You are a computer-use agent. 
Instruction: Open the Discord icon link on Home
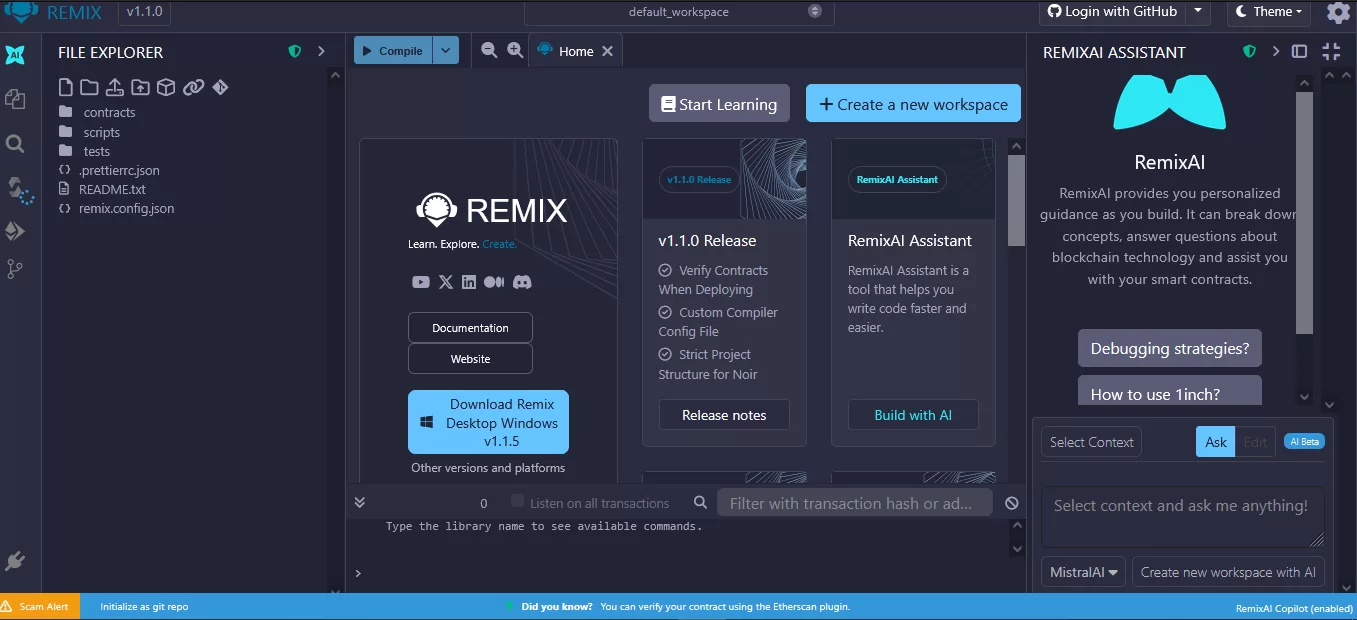pos(522,282)
